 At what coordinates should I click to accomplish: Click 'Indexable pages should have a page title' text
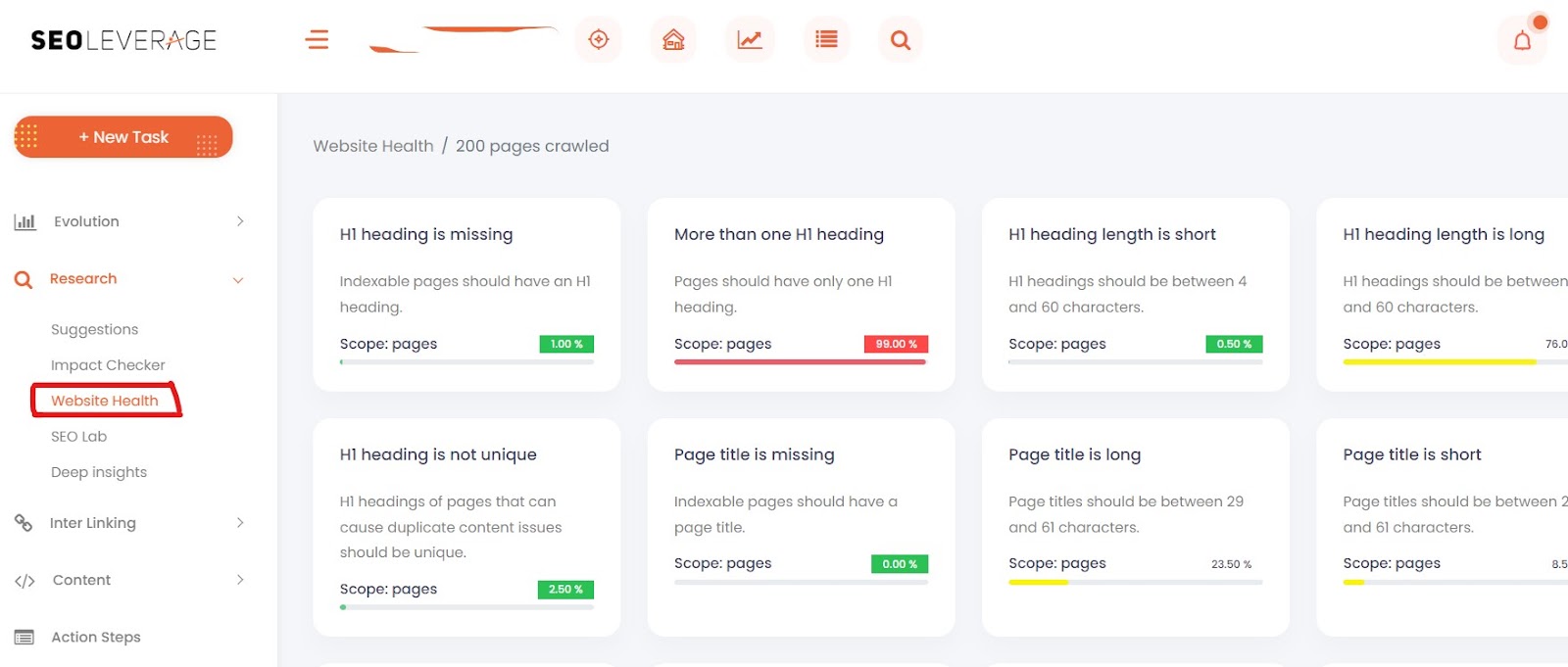(786, 514)
